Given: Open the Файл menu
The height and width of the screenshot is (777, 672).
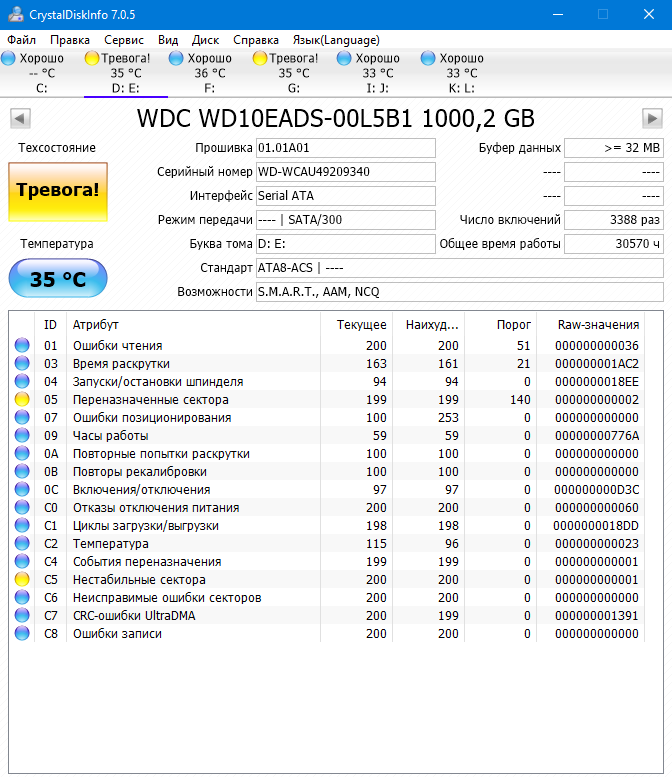Looking at the screenshot, I should (21, 40).
